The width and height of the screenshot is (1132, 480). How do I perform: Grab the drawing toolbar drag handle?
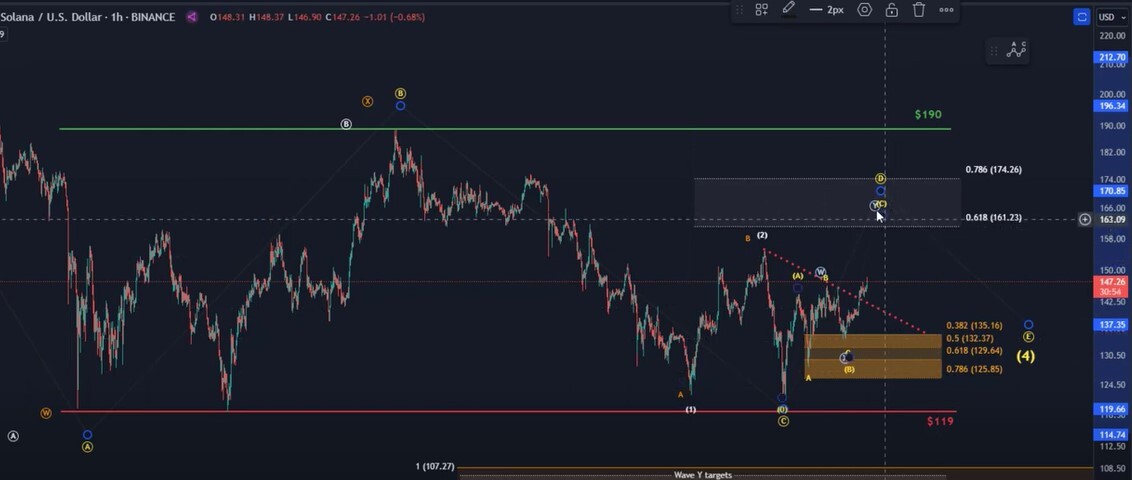(739, 9)
